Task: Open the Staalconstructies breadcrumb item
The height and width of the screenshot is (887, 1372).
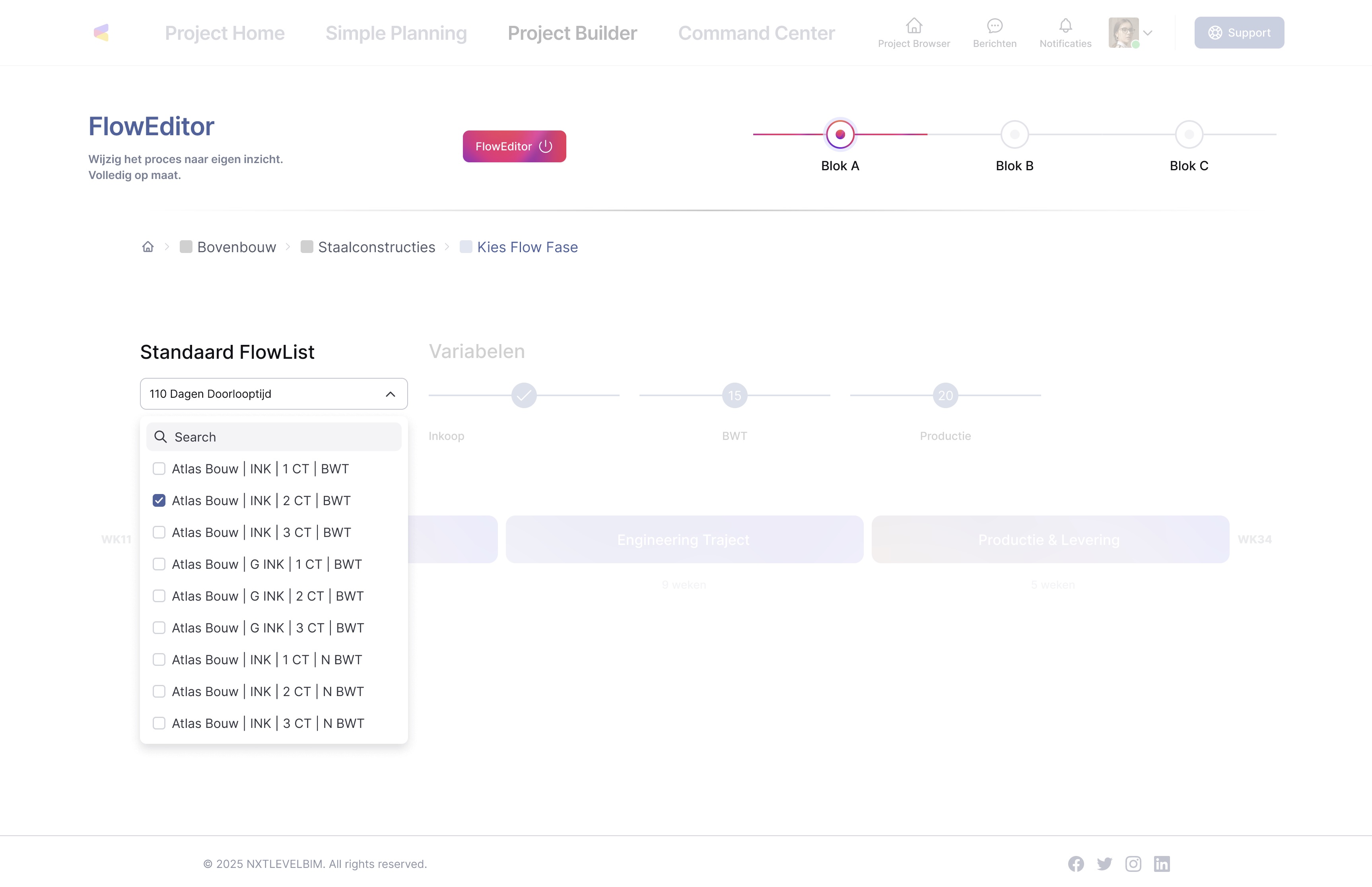Action: point(376,247)
